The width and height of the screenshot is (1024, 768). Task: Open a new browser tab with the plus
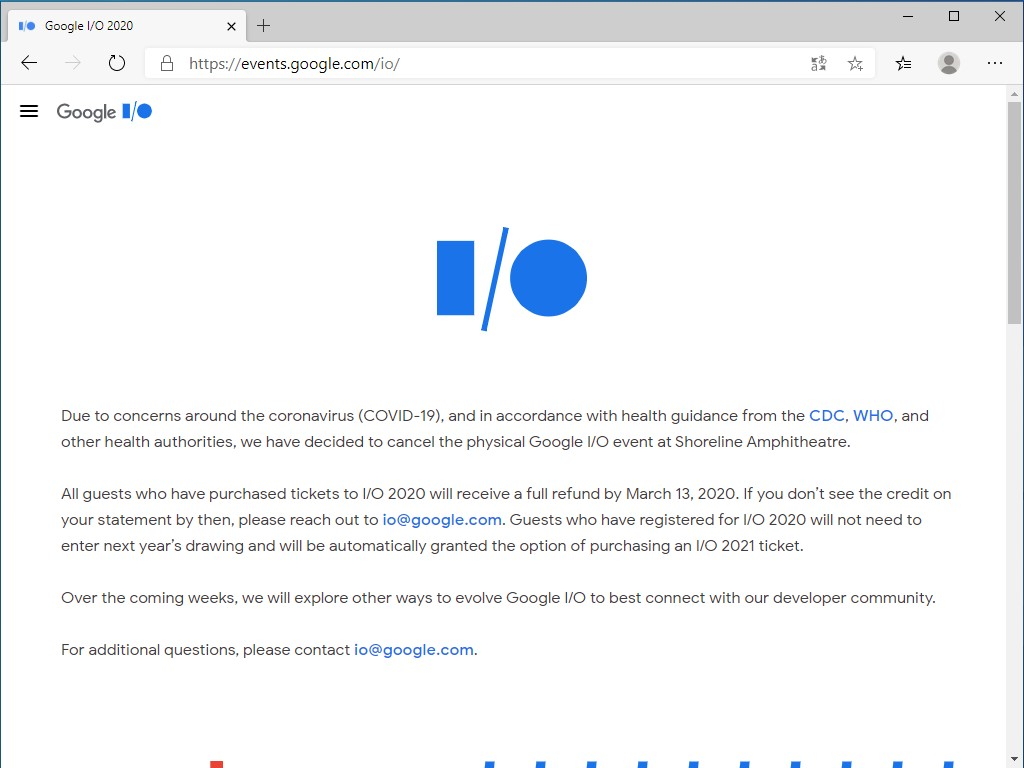263,25
